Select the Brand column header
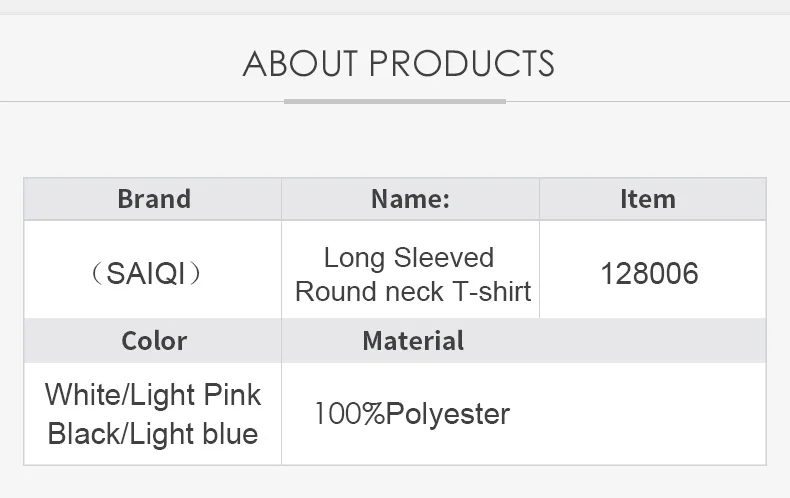This screenshot has width=790, height=498. [x=153, y=199]
